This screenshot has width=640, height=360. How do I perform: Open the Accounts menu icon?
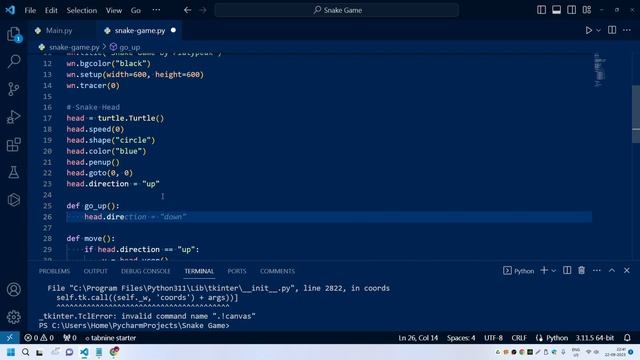(x=14, y=289)
